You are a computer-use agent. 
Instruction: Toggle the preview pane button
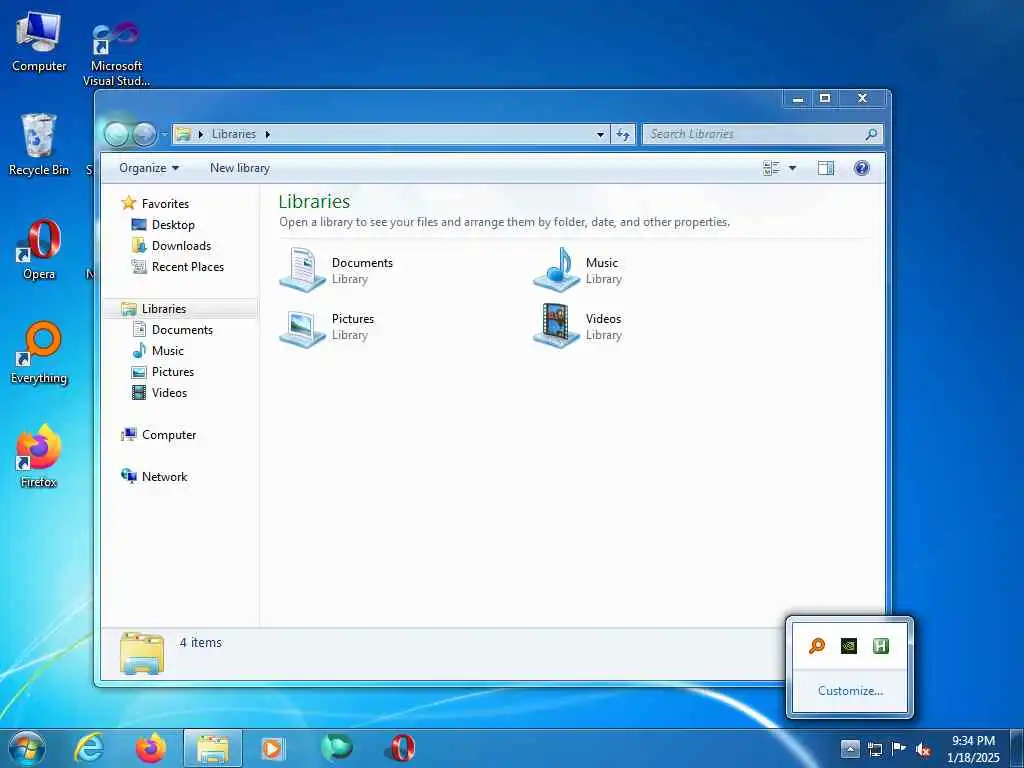click(825, 168)
